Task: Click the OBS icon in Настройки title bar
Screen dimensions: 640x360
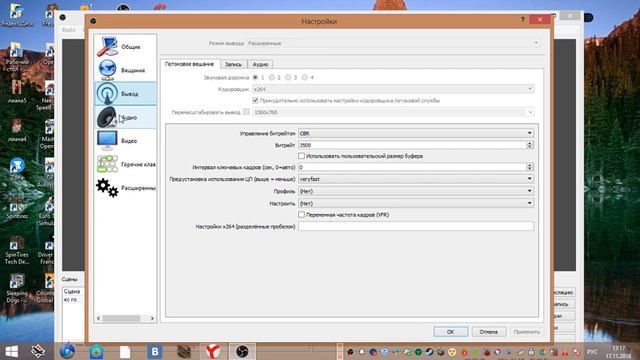Action: (x=93, y=21)
